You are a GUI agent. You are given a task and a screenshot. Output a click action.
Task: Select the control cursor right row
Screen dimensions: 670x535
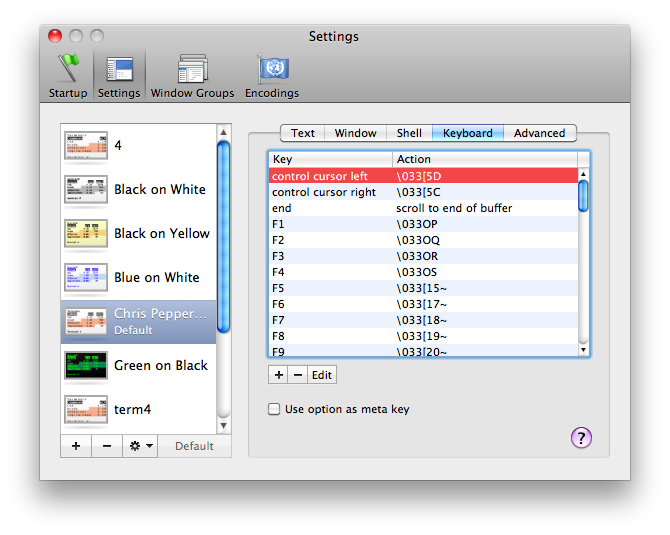point(423,192)
